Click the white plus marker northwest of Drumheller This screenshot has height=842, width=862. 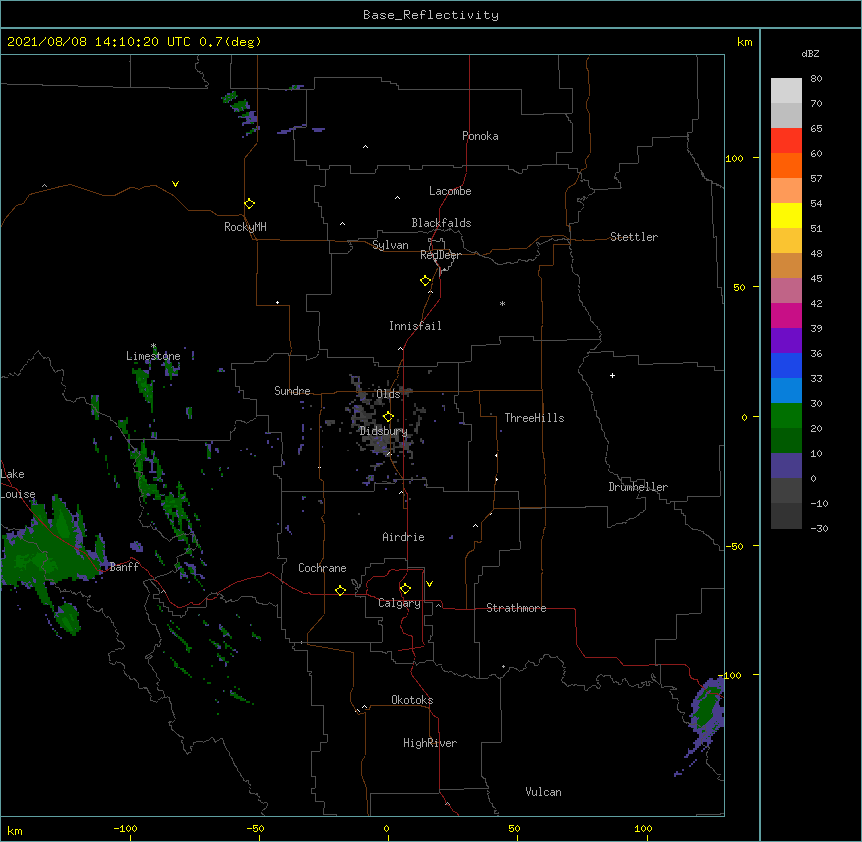click(x=612, y=375)
